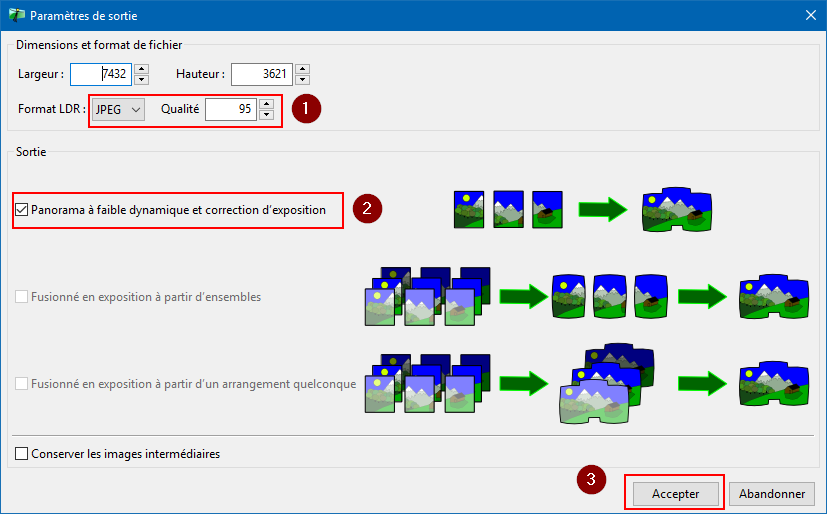Viewport: 827px width, 514px height.
Task: Click the Accepter button
Action: point(676,494)
